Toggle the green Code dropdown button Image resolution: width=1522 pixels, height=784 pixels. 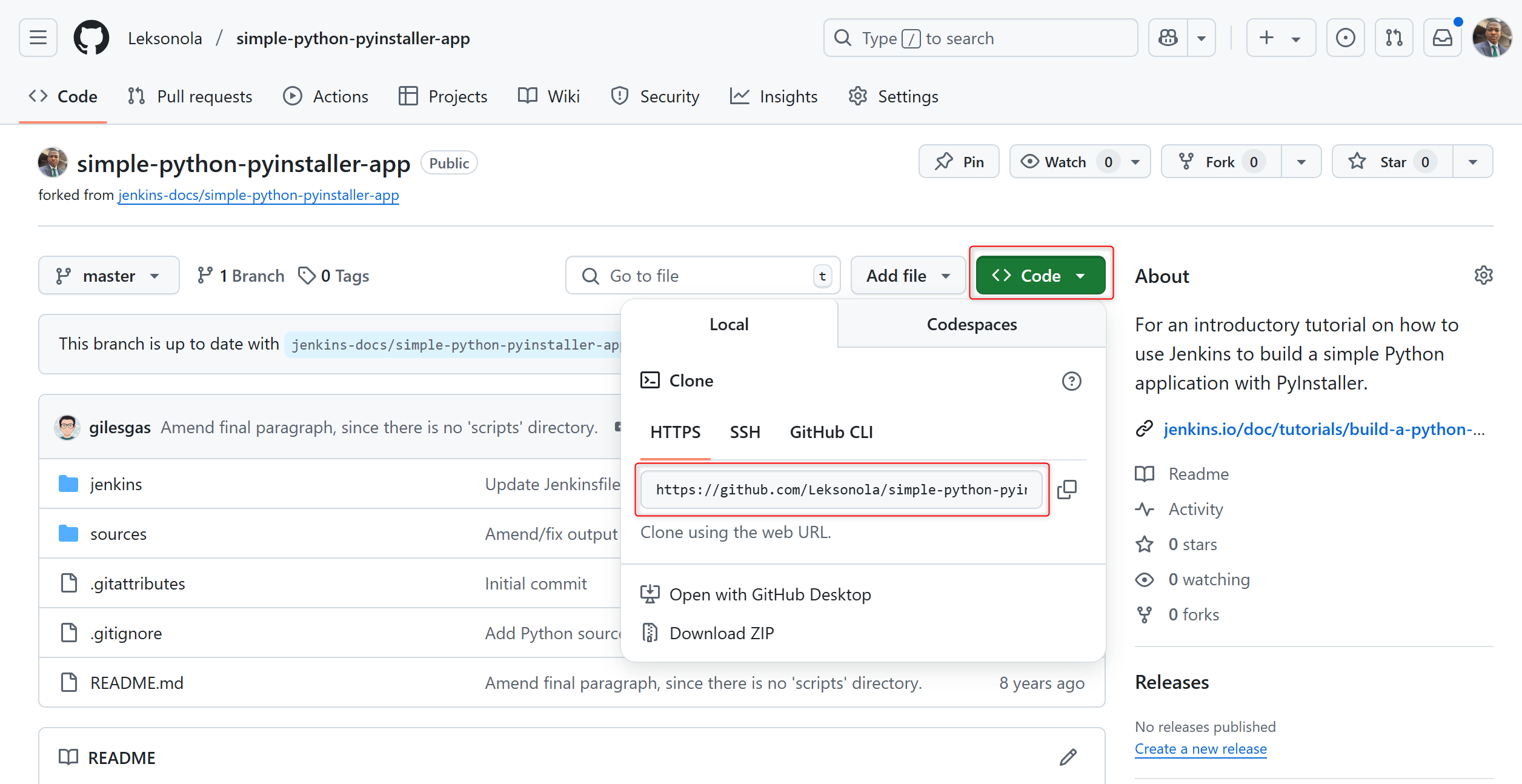(1041, 276)
